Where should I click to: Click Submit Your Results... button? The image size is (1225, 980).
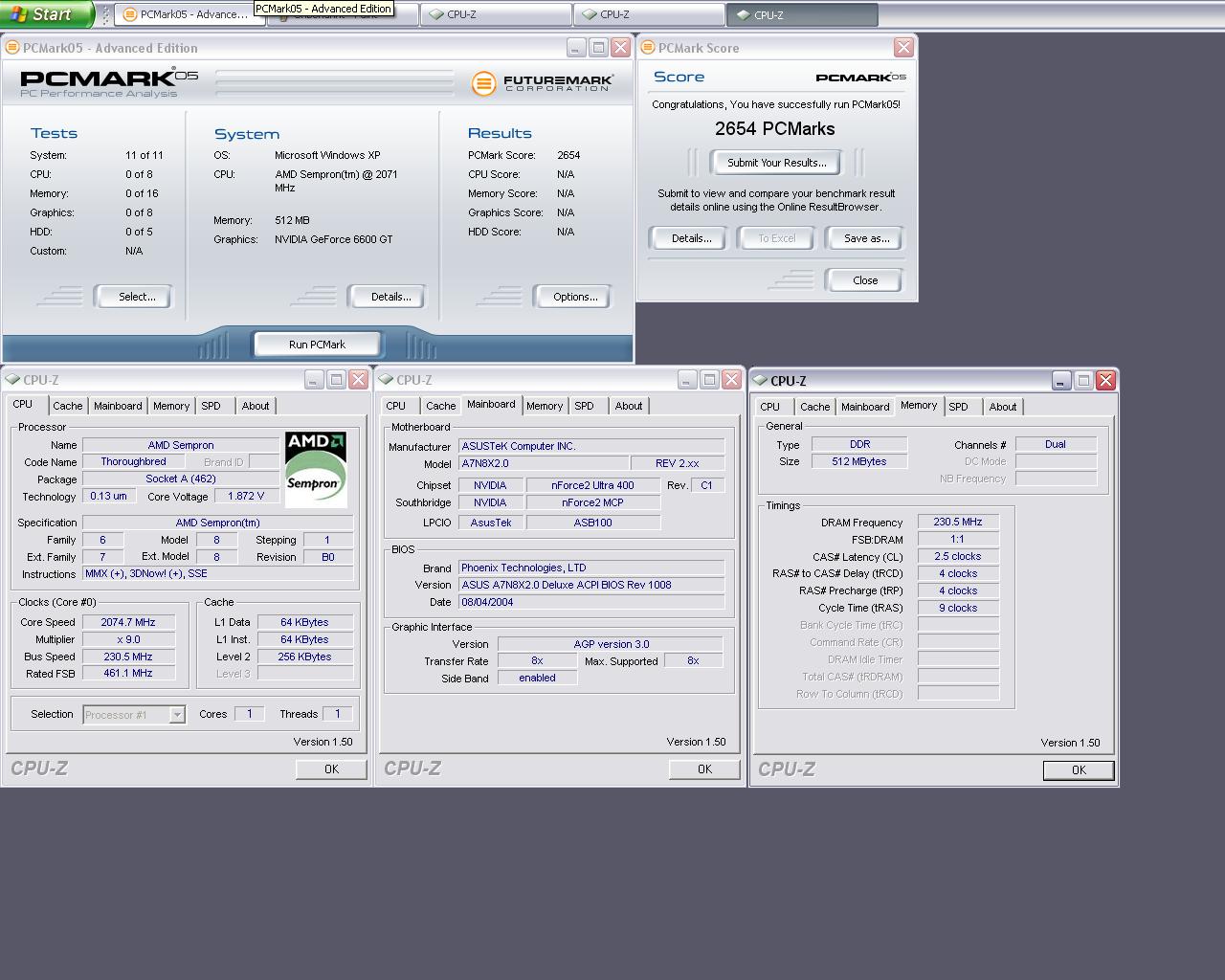pos(776,163)
